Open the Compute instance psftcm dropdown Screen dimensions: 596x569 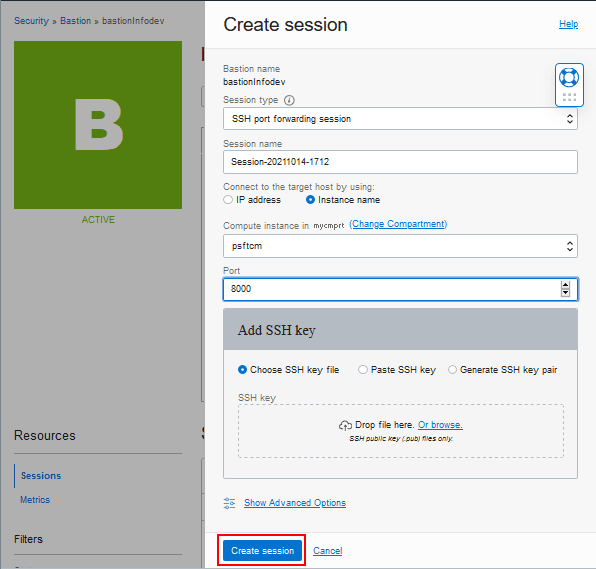pos(400,246)
